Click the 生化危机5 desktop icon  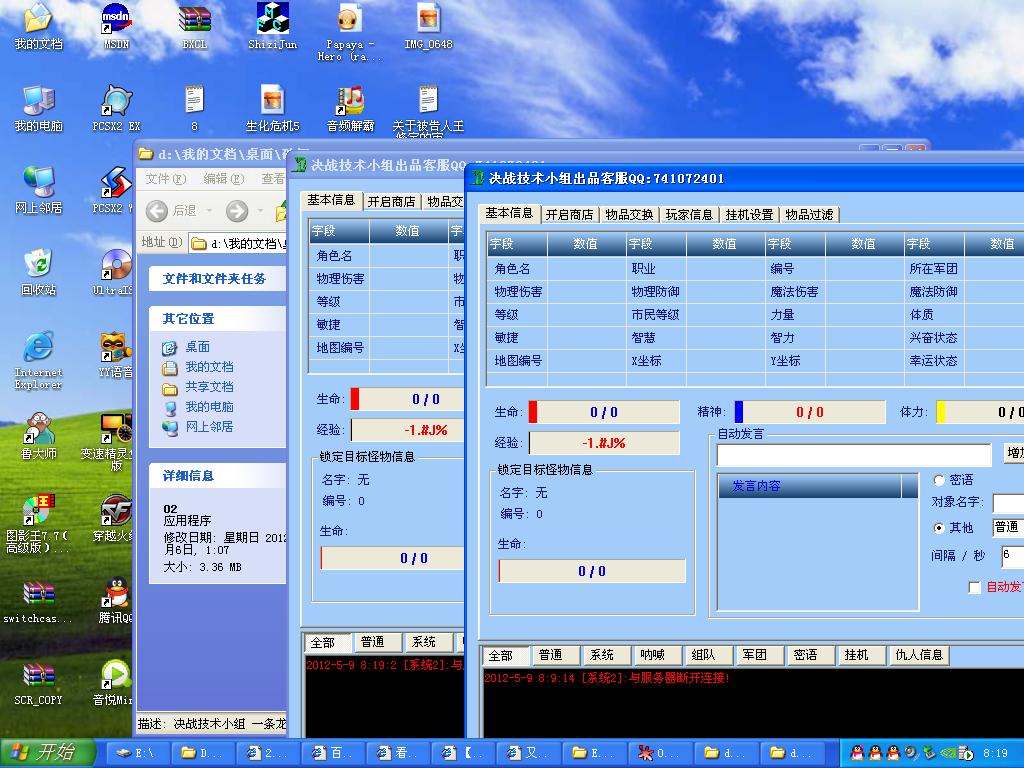(272, 108)
